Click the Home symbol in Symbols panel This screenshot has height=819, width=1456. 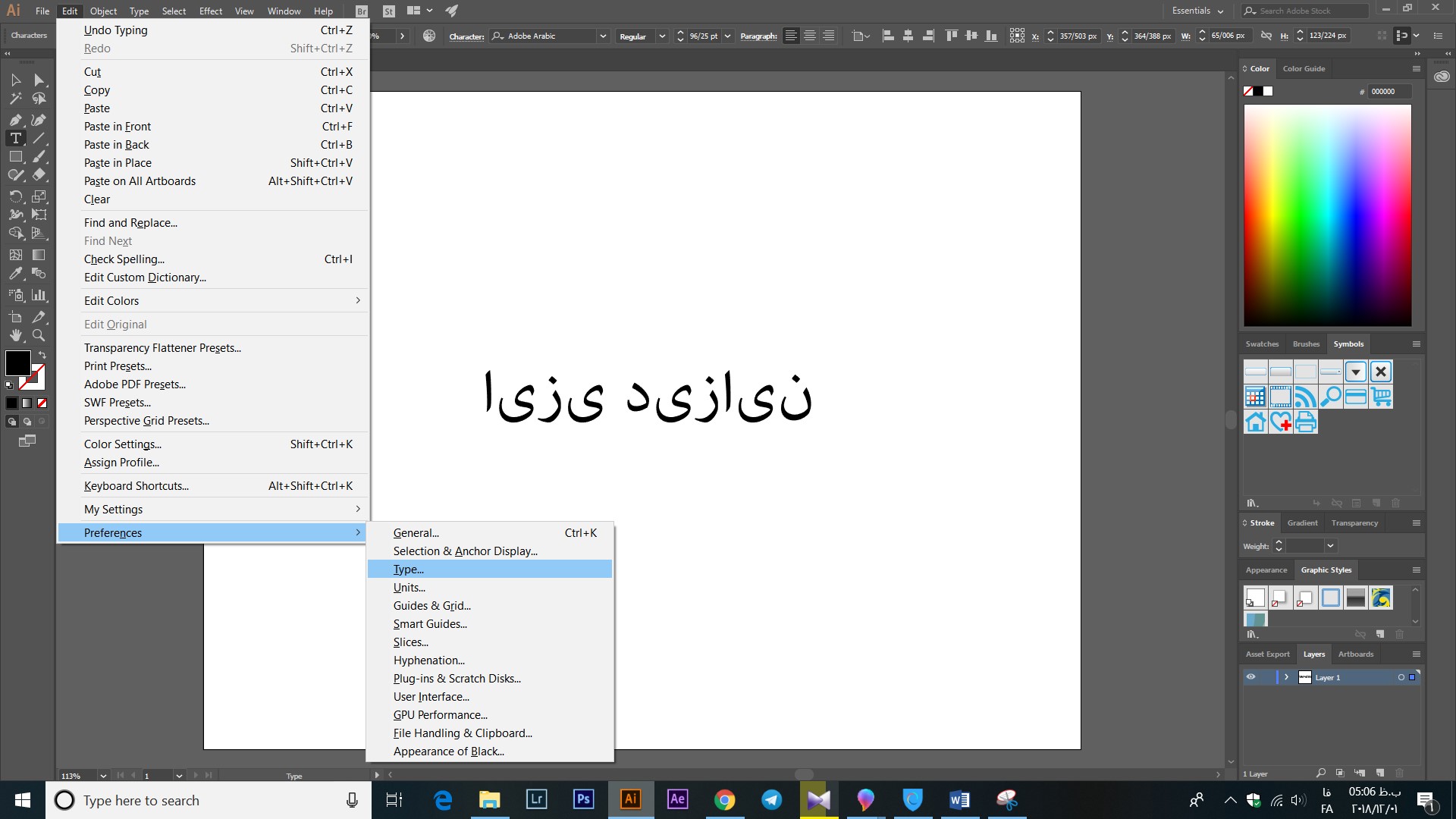point(1256,422)
